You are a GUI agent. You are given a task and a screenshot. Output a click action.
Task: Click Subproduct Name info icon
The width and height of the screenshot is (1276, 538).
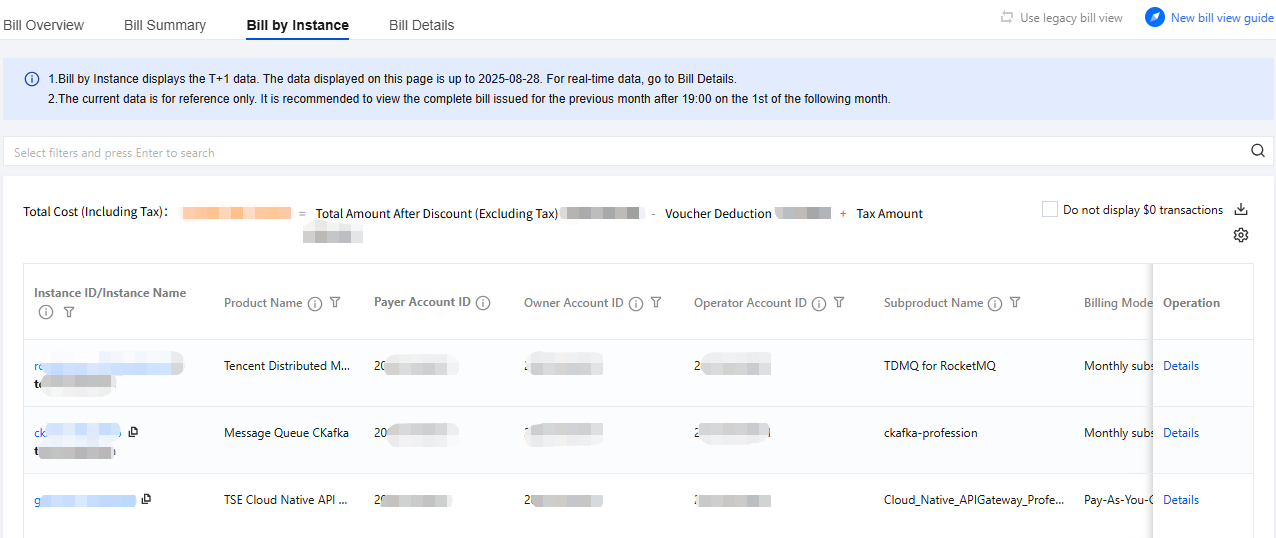pyautogui.click(x=996, y=304)
